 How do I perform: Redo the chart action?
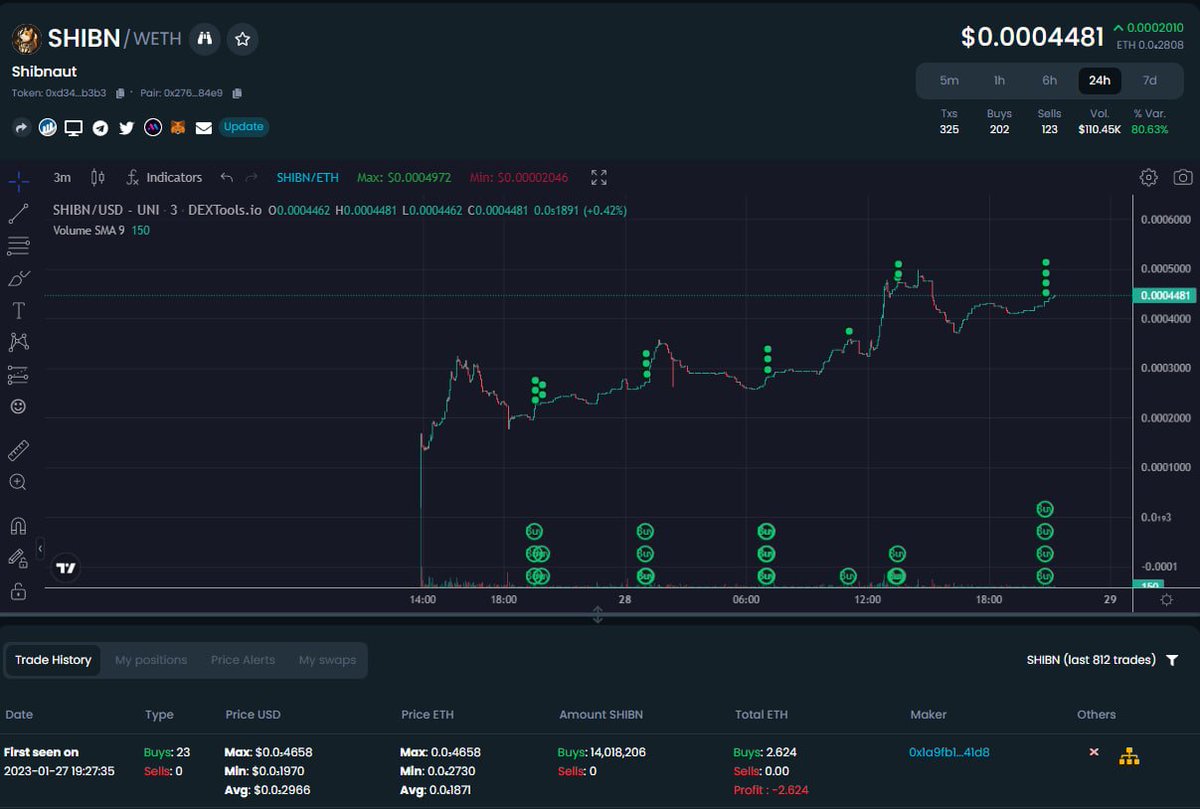coord(252,177)
